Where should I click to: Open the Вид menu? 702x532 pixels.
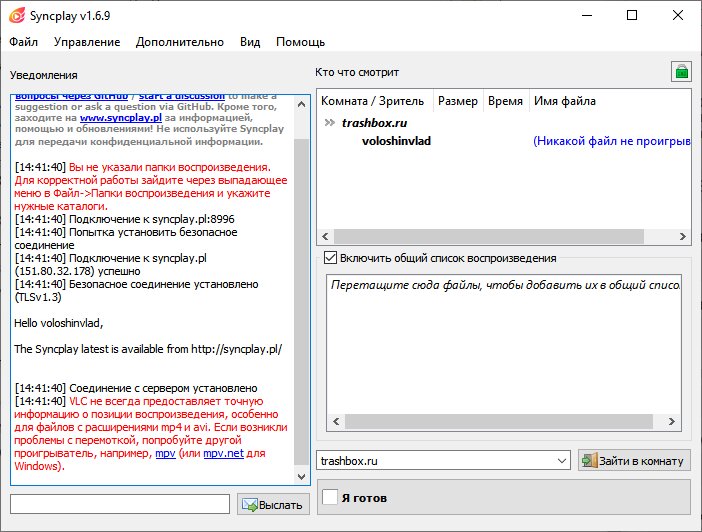point(250,42)
